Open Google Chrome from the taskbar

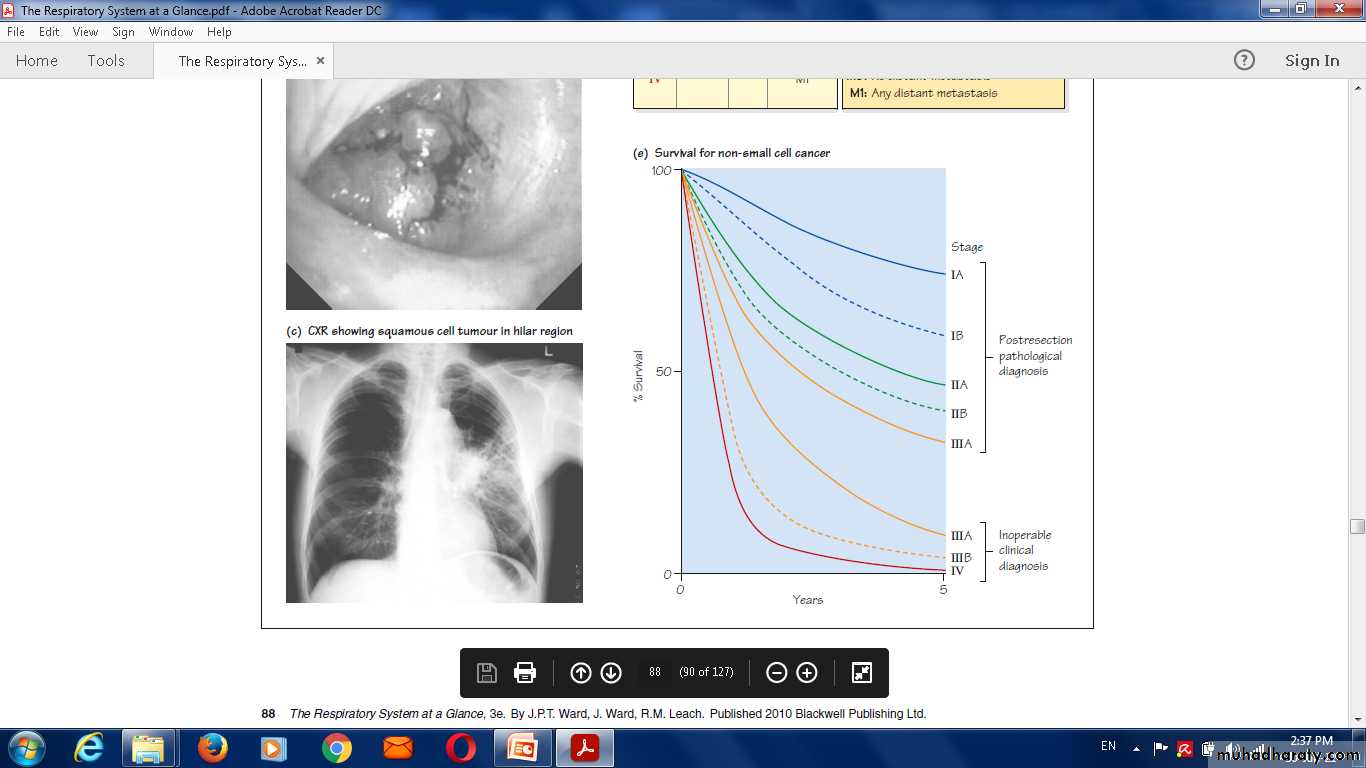pos(336,748)
